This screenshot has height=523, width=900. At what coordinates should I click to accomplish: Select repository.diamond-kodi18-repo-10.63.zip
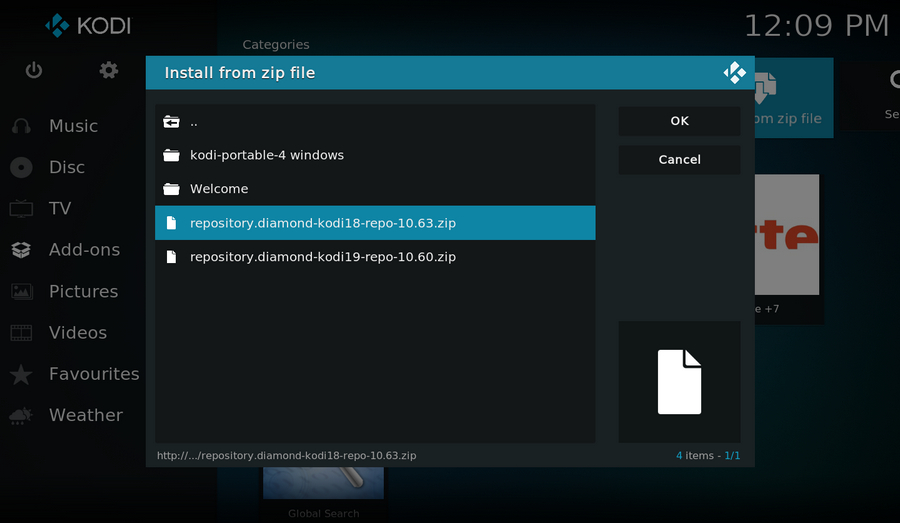click(x=375, y=223)
